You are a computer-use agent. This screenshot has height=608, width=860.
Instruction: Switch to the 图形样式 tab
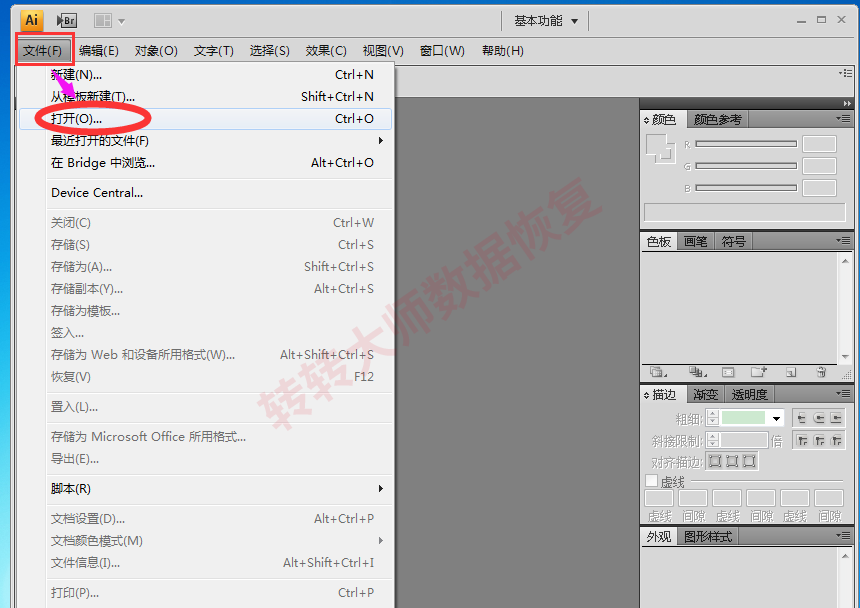click(x=708, y=537)
